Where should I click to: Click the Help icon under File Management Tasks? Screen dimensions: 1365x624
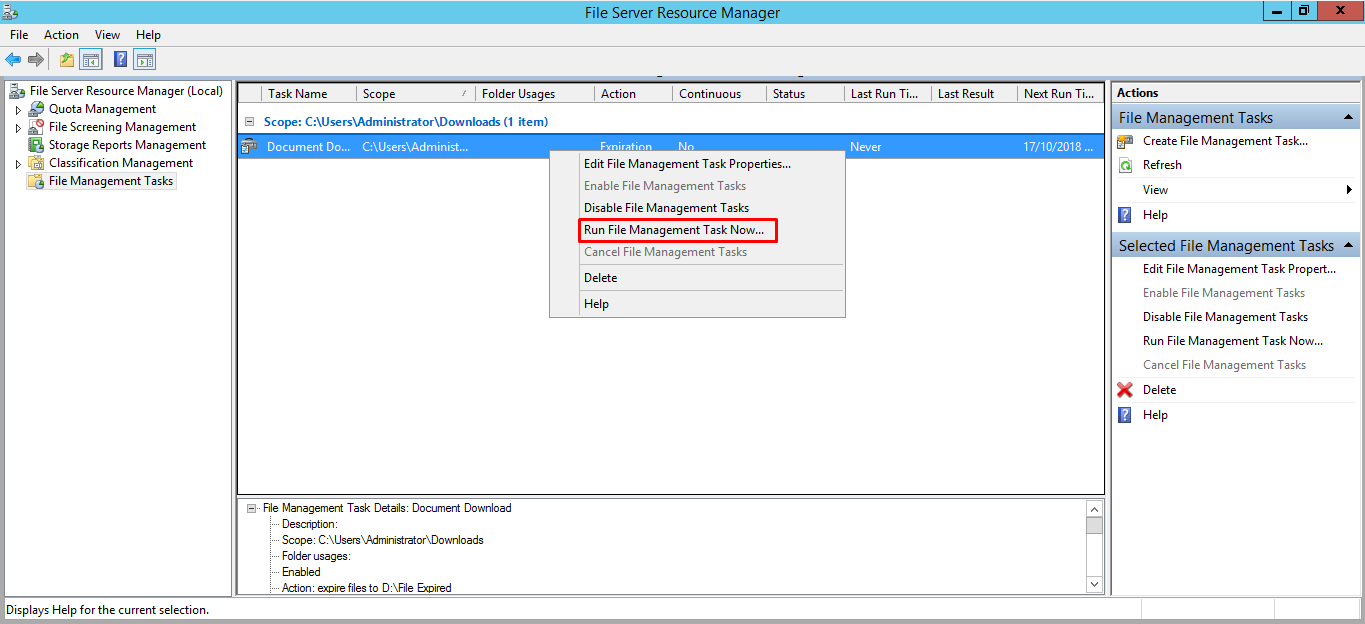1125,215
